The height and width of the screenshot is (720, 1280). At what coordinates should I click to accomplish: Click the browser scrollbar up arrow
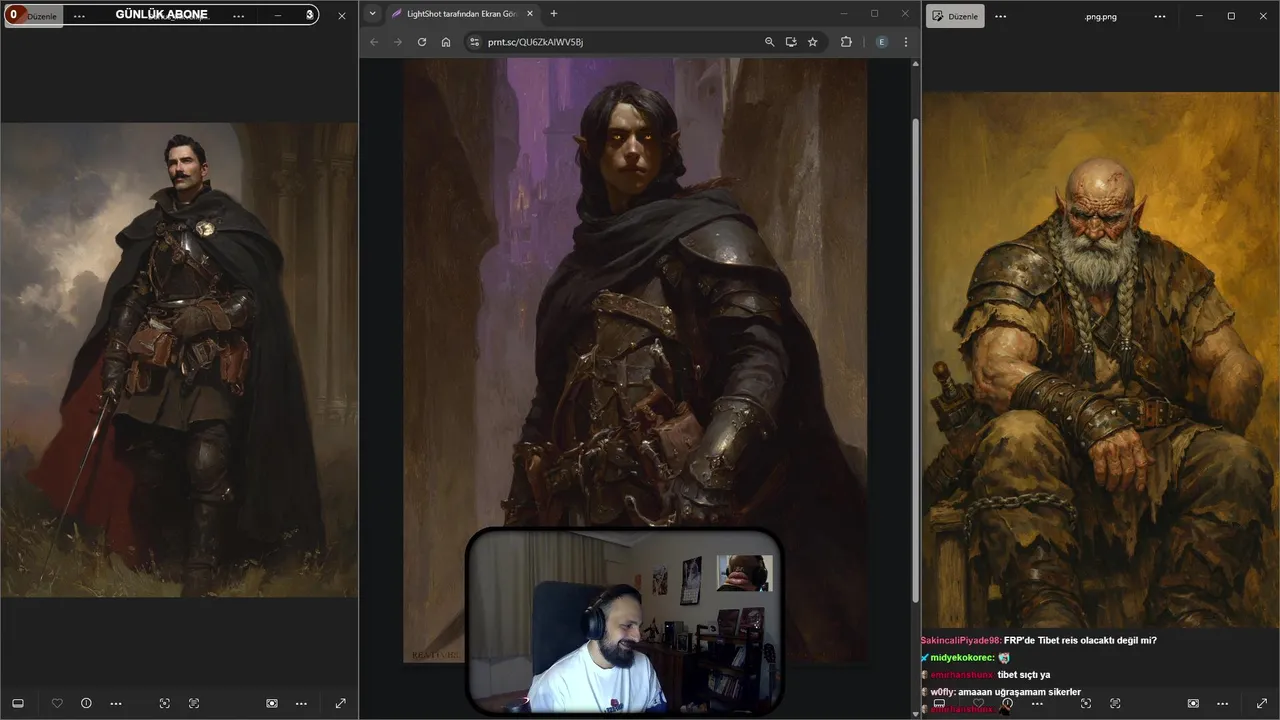tap(915, 63)
